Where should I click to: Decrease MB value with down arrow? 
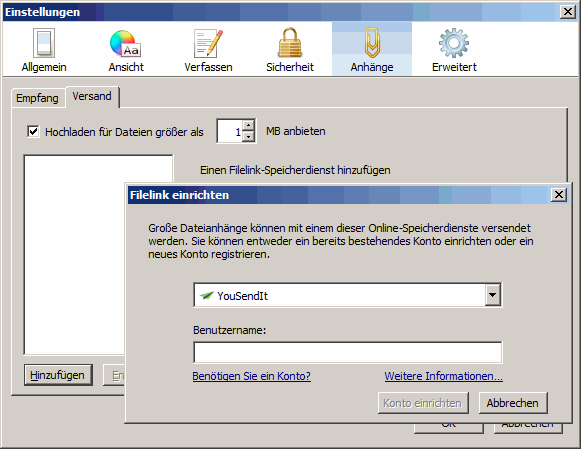point(249,137)
